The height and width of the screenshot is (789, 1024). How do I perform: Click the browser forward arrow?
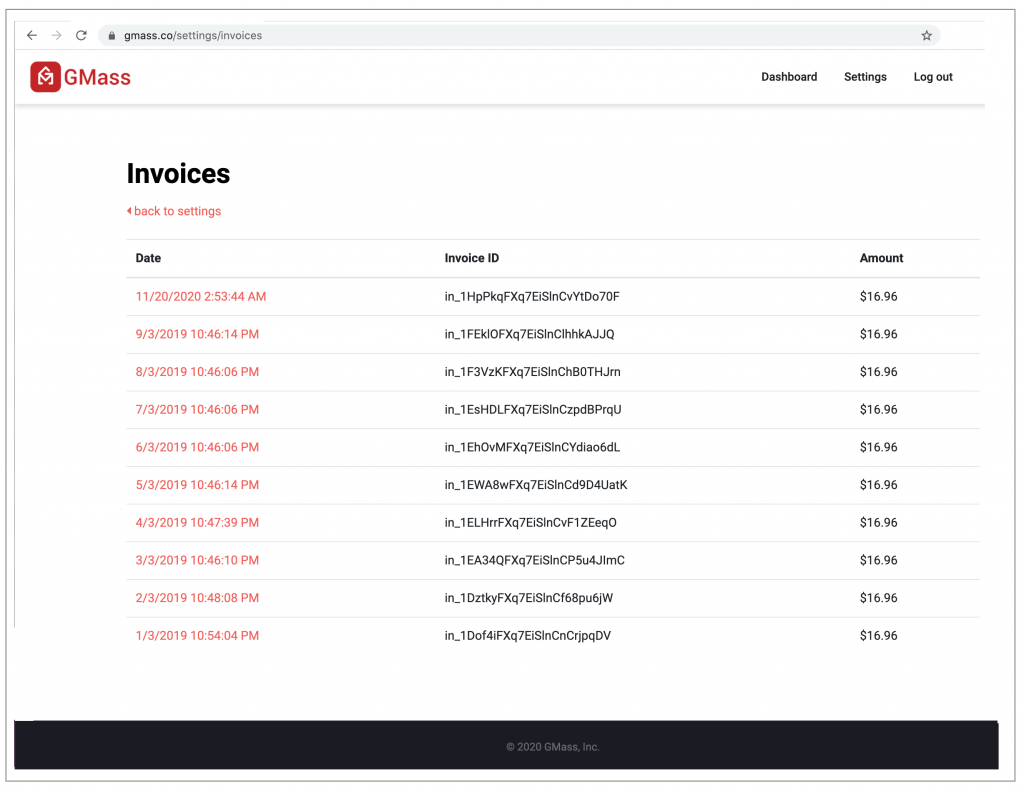coord(57,35)
